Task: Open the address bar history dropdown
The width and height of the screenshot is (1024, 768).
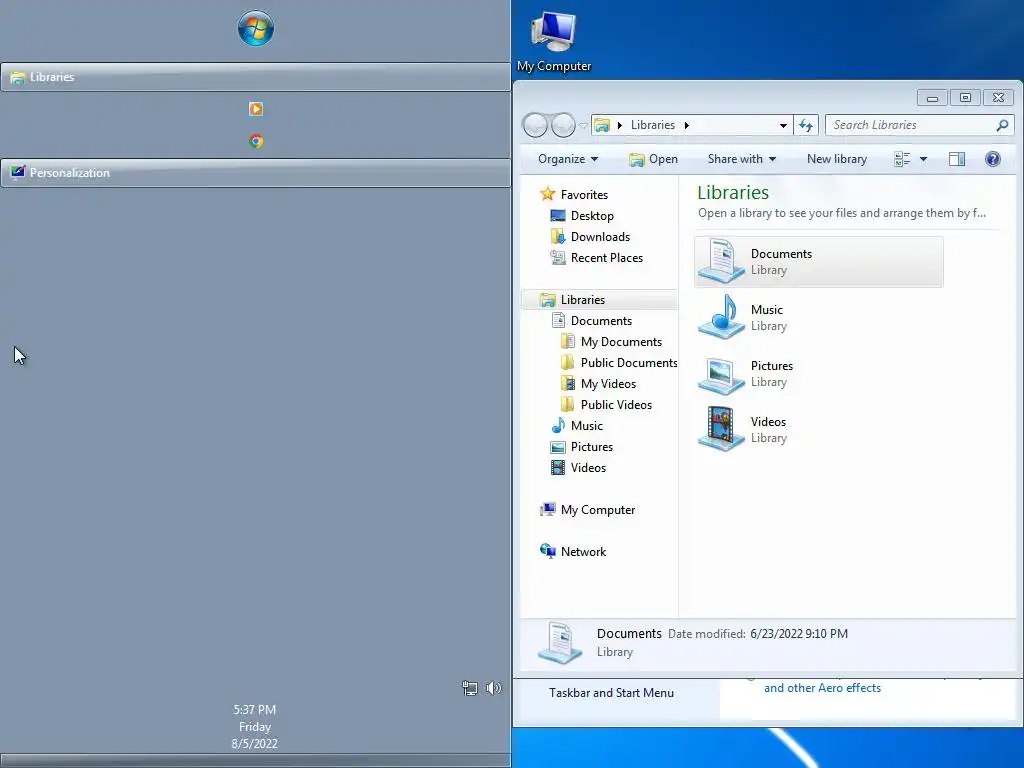Action: coord(783,125)
